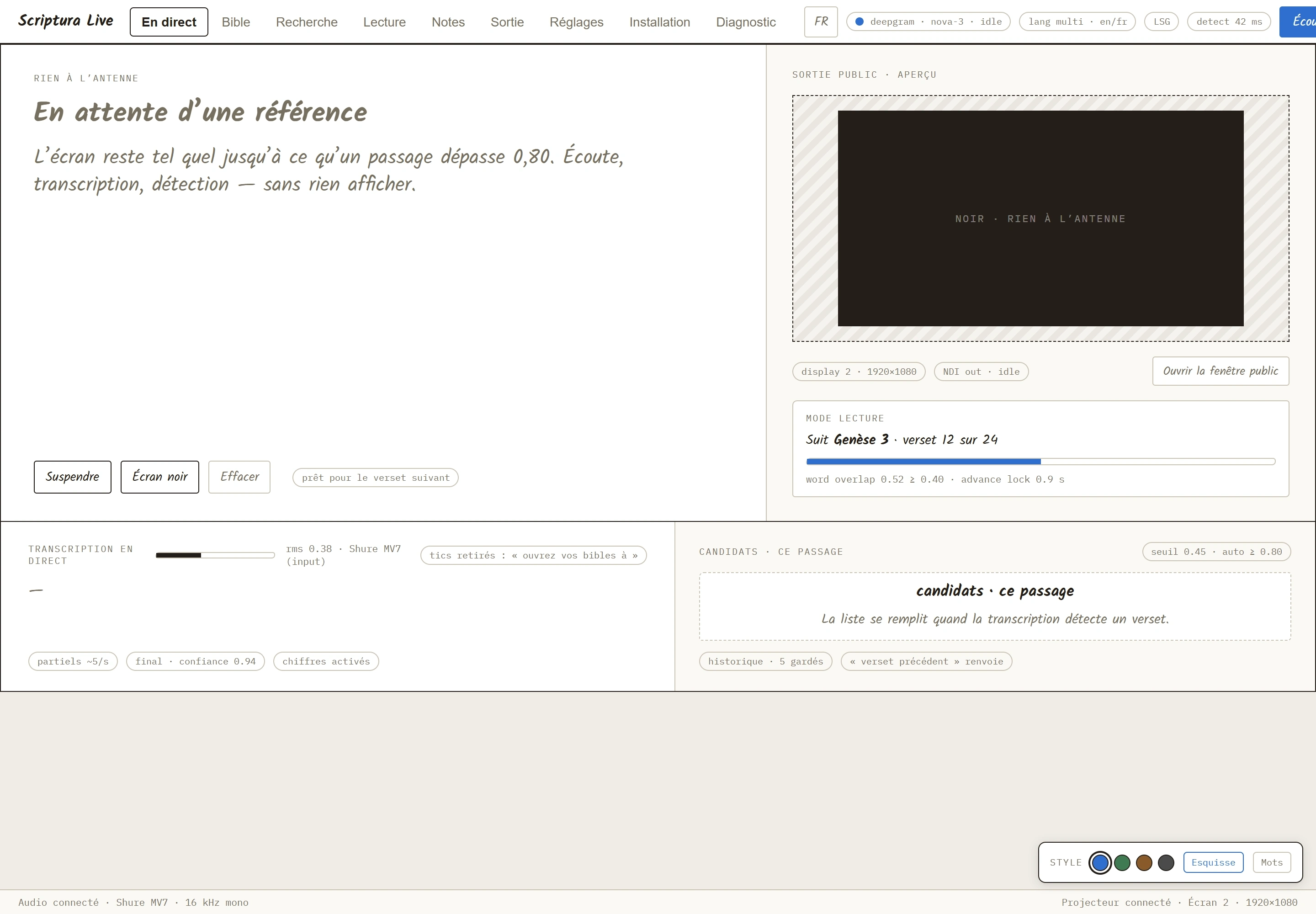Toggle the Mots style option

coord(1271,862)
